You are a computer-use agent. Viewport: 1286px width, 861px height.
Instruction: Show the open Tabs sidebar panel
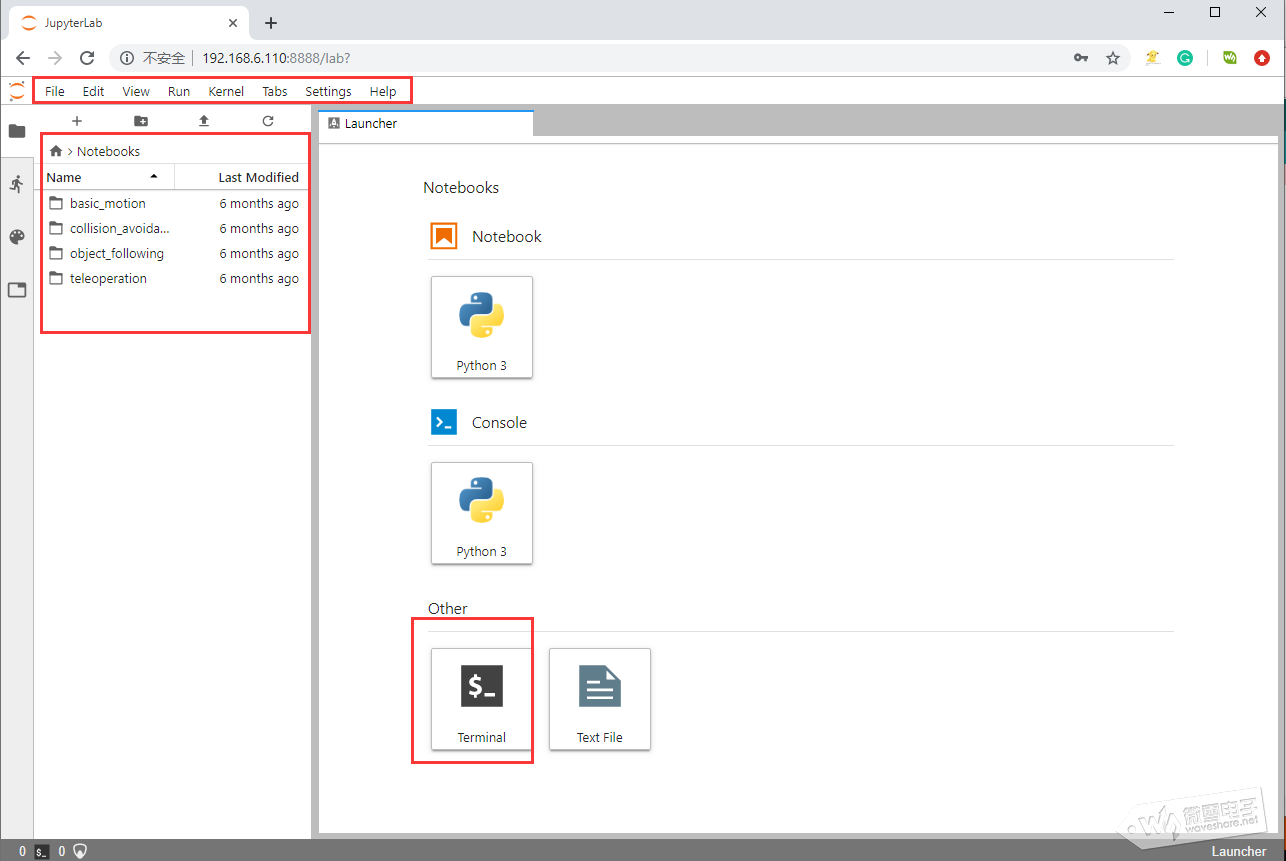tap(16, 290)
